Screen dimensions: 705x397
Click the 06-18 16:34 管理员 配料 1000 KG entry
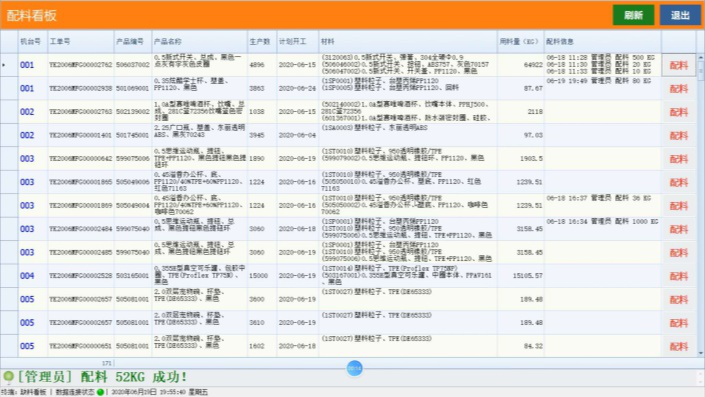coord(602,222)
